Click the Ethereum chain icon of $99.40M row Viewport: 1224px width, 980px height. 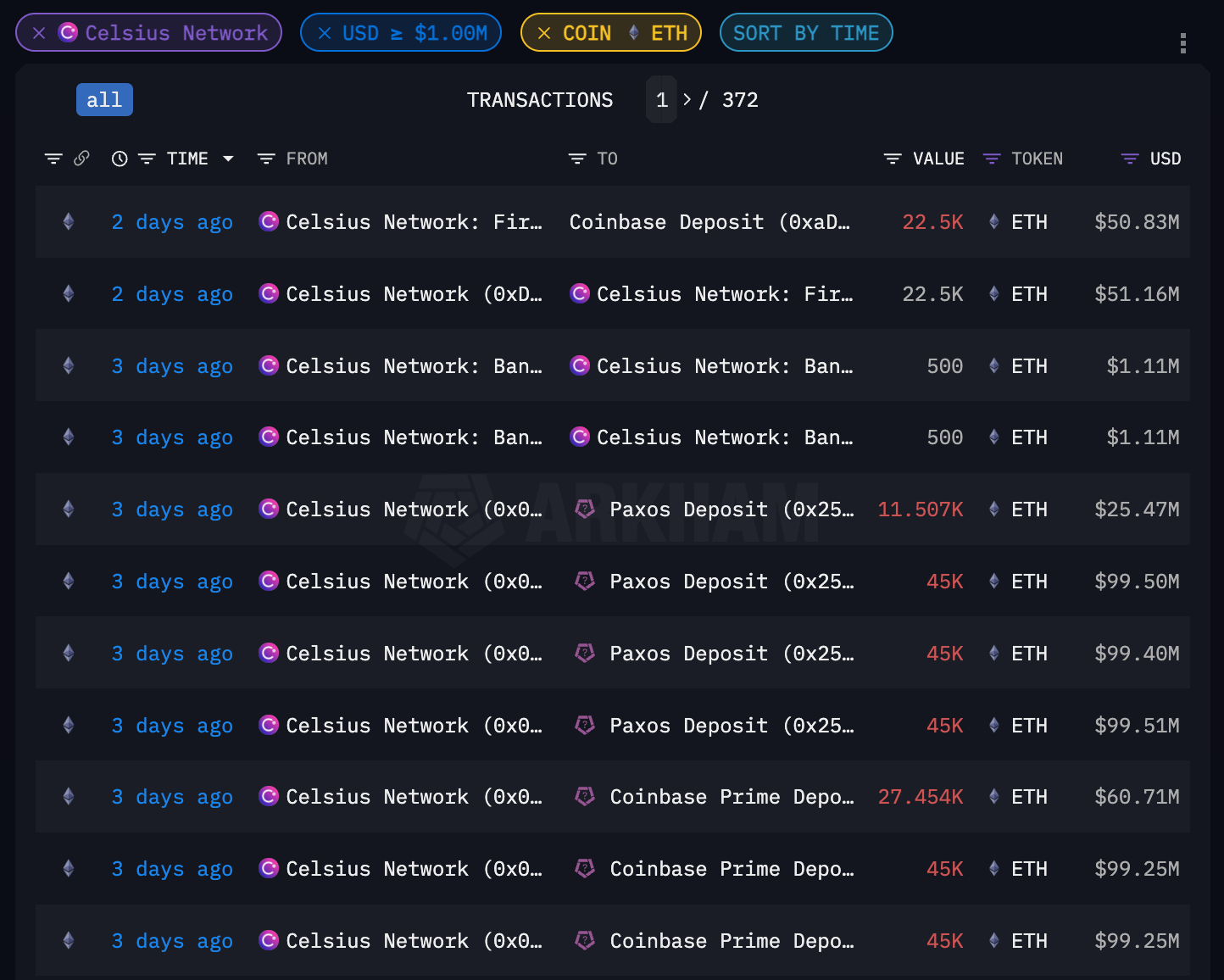[69, 653]
